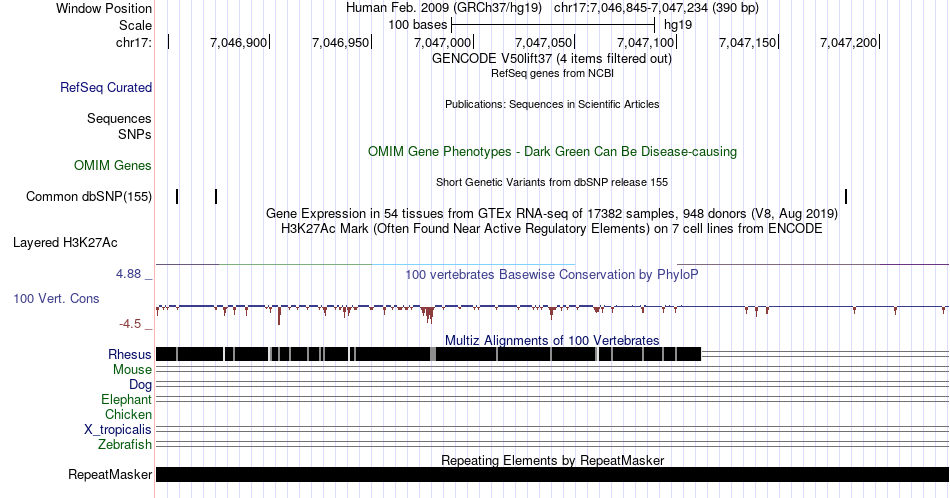Click the 7,047,150 ruler position
Screen dimensions: 950x498
pos(748,42)
